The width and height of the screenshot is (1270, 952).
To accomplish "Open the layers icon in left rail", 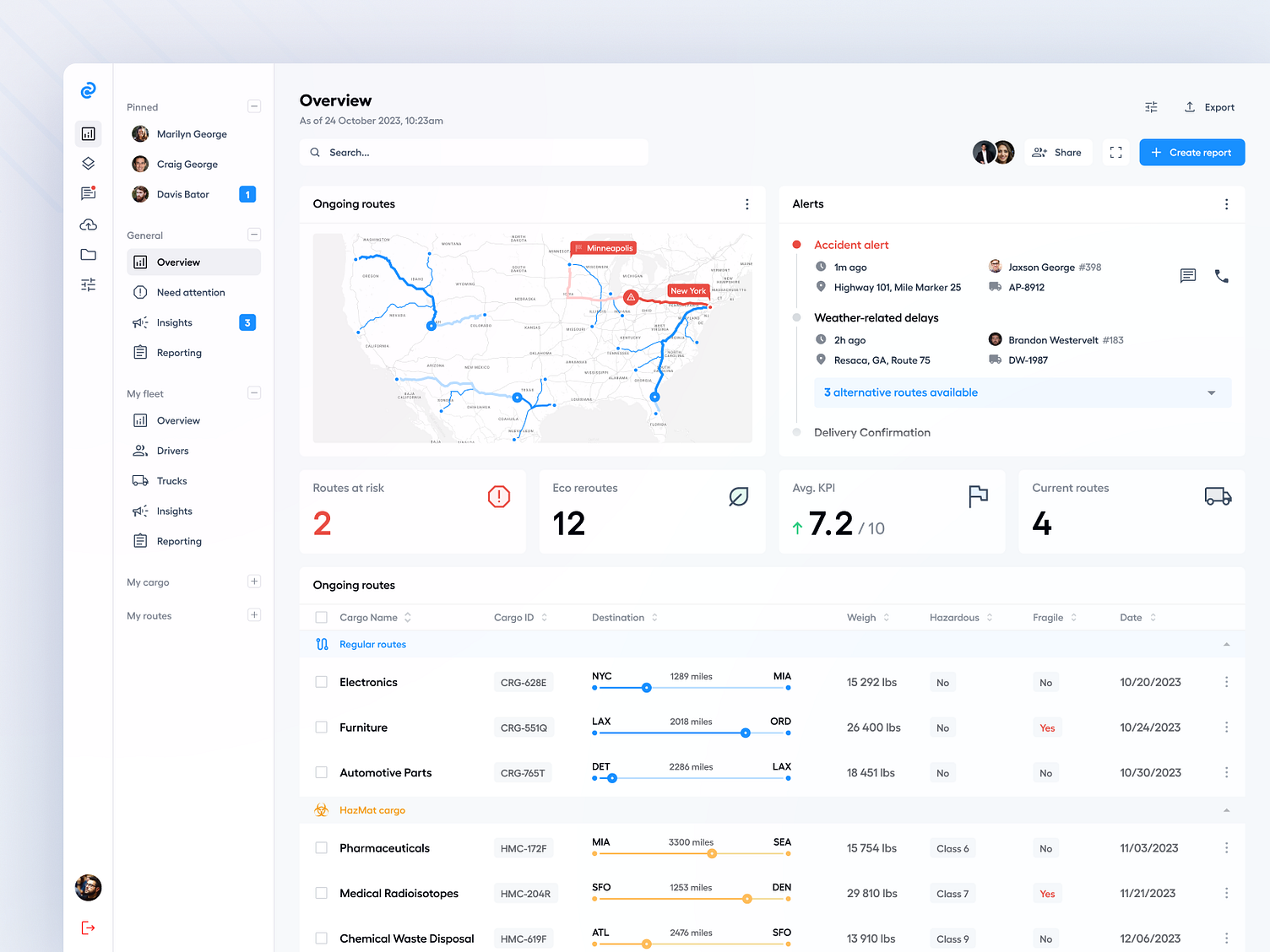I will (88, 164).
